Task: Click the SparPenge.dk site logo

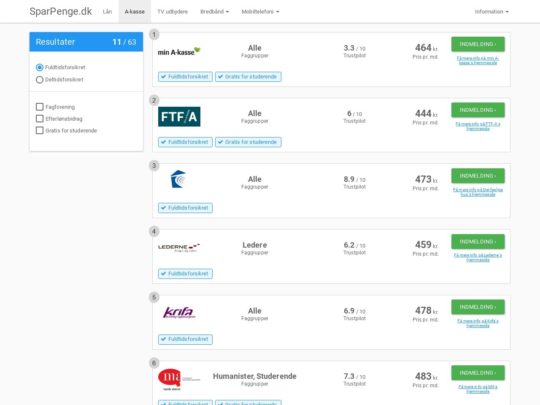Action: coord(61,11)
